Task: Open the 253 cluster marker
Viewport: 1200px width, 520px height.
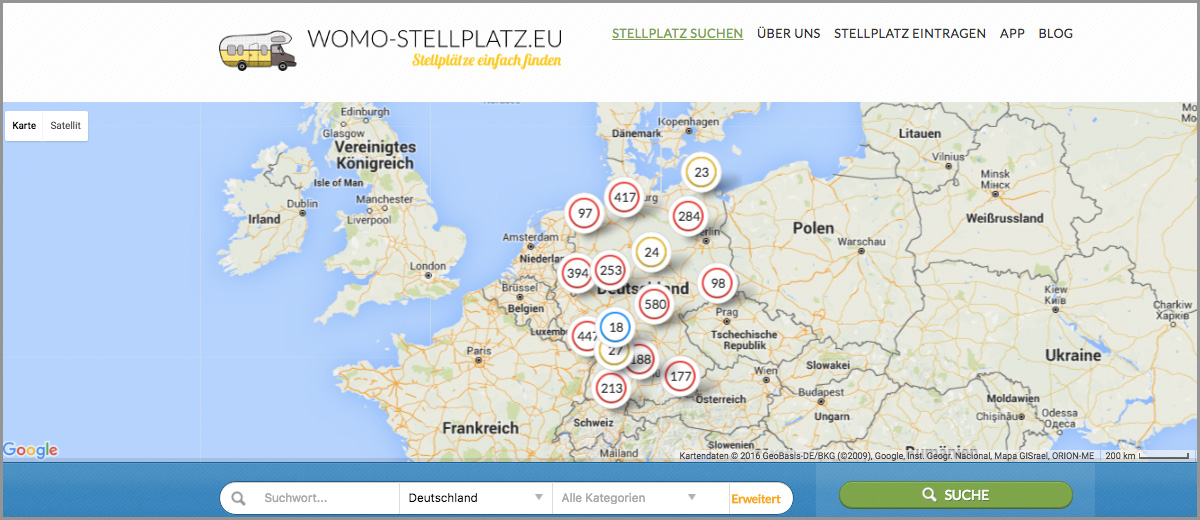Action: (x=611, y=271)
